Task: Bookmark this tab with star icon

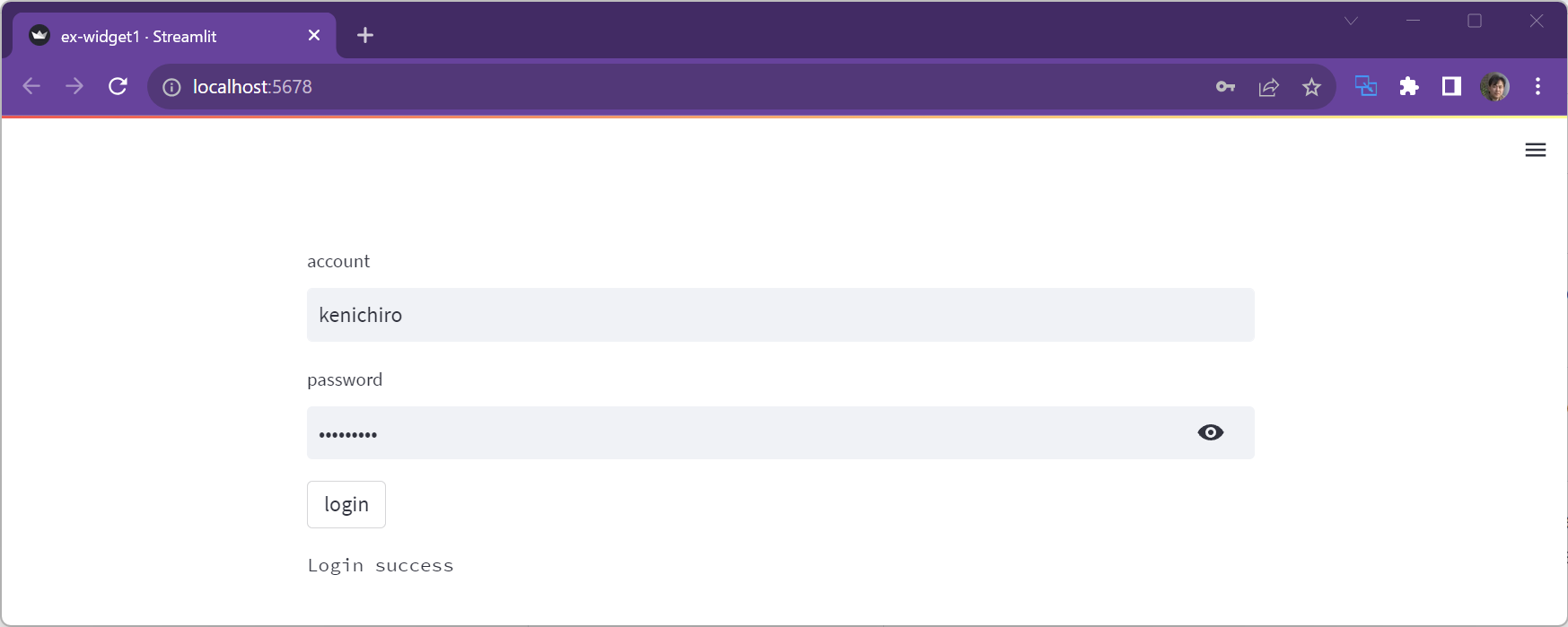Action: [1311, 87]
